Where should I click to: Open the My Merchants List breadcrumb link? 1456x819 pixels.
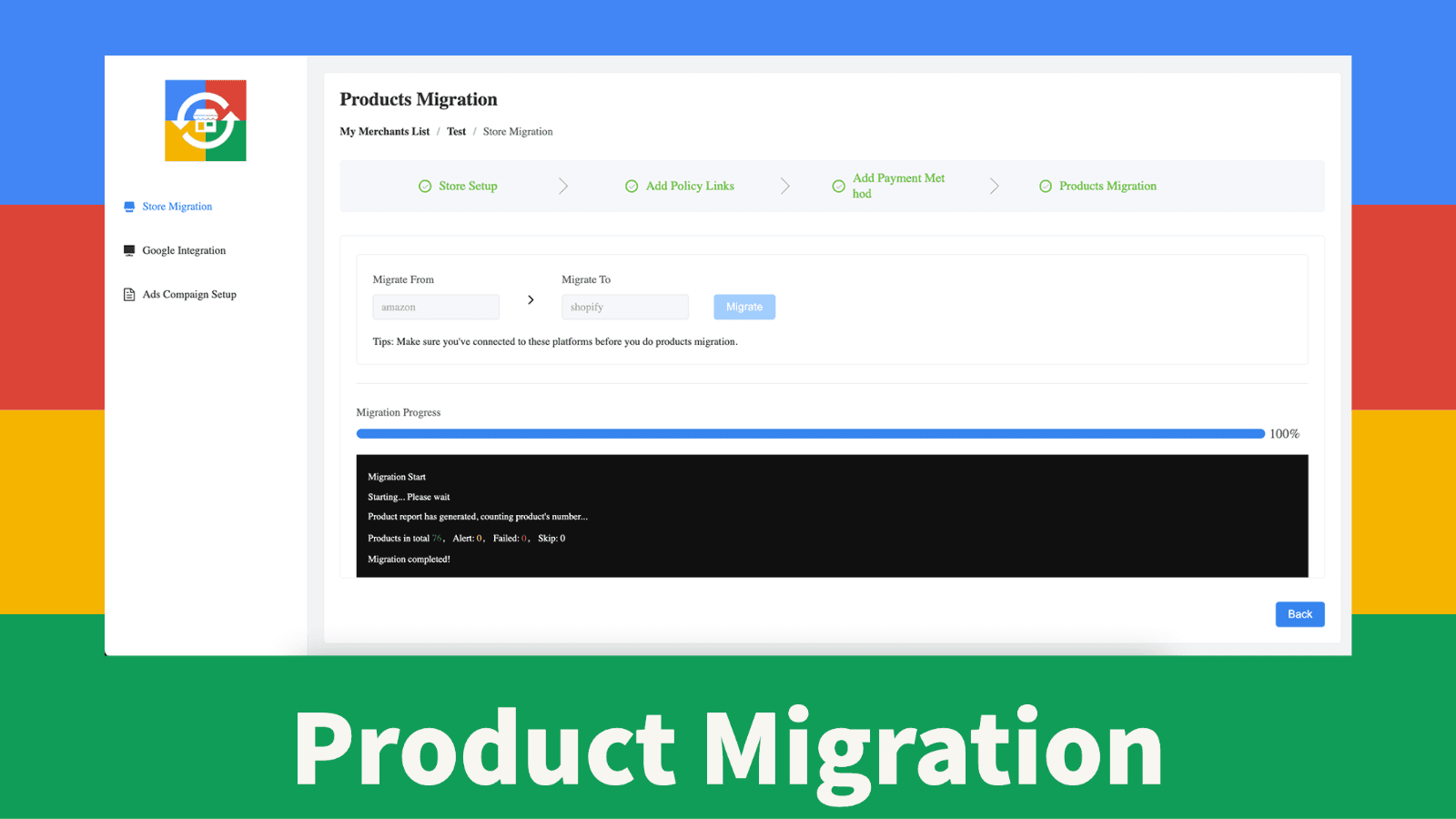(384, 131)
